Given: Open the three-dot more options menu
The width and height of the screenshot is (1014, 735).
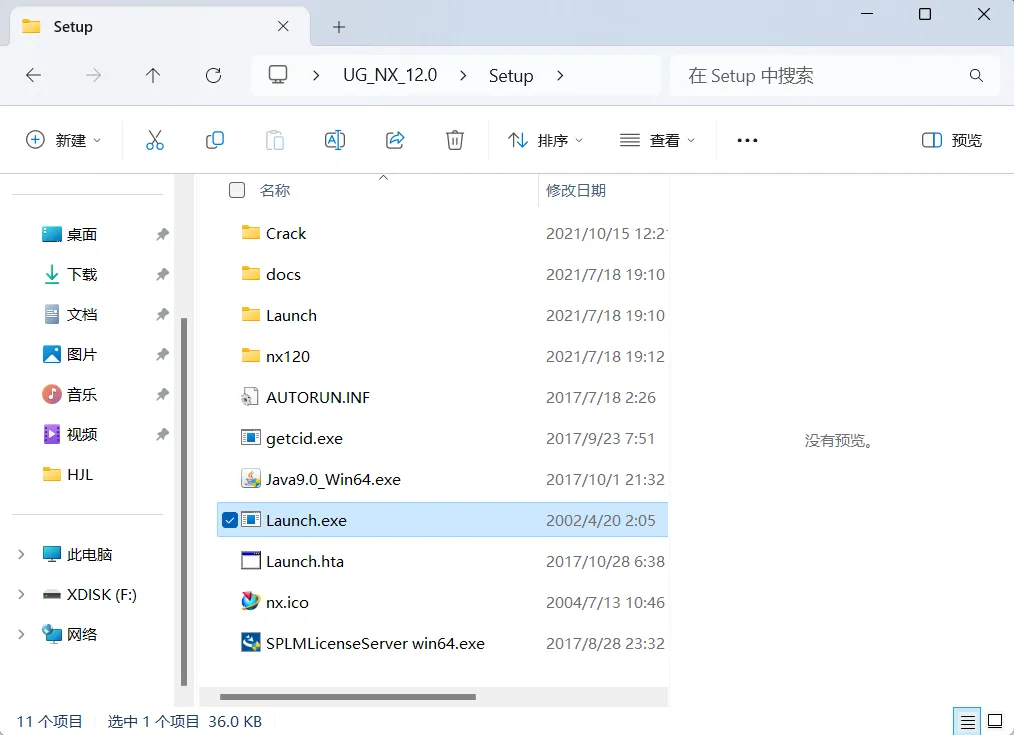Looking at the screenshot, I should (747, 140).
